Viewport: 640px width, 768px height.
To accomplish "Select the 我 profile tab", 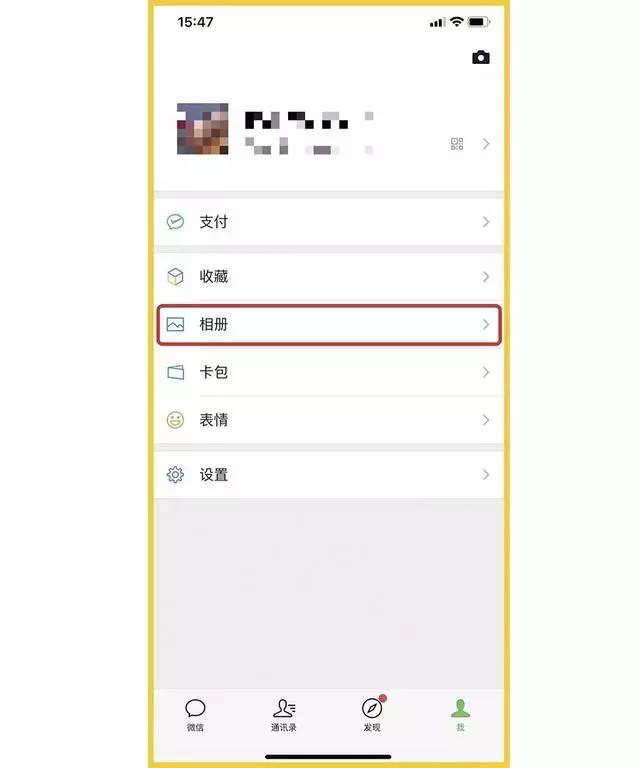I will click(x=460, y=715).
